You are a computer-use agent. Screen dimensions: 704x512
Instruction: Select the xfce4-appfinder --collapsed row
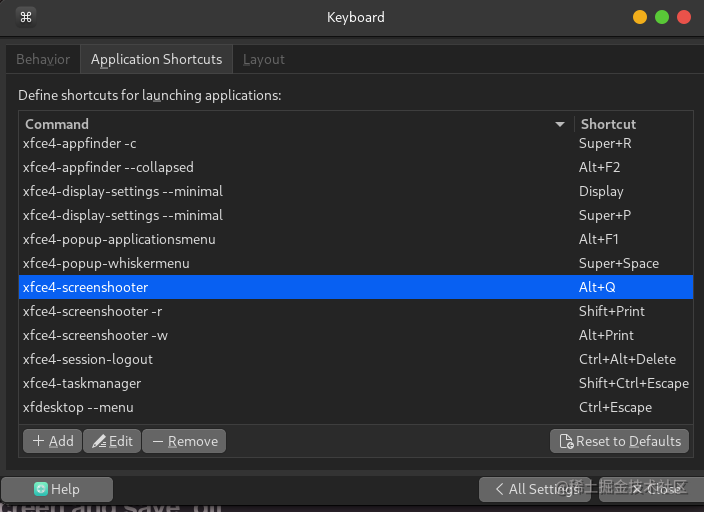tap(356, 168)
